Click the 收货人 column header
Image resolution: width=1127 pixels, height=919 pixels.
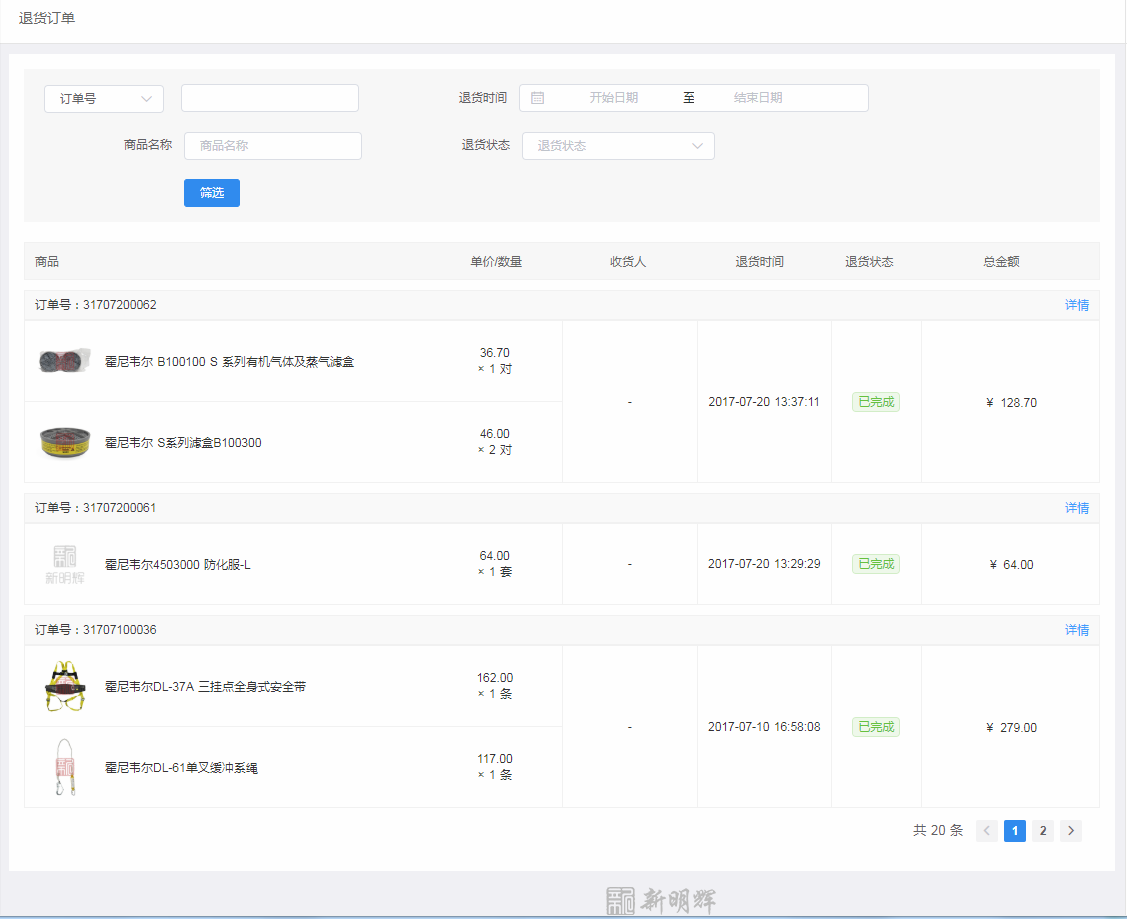(x=628, y=262)
